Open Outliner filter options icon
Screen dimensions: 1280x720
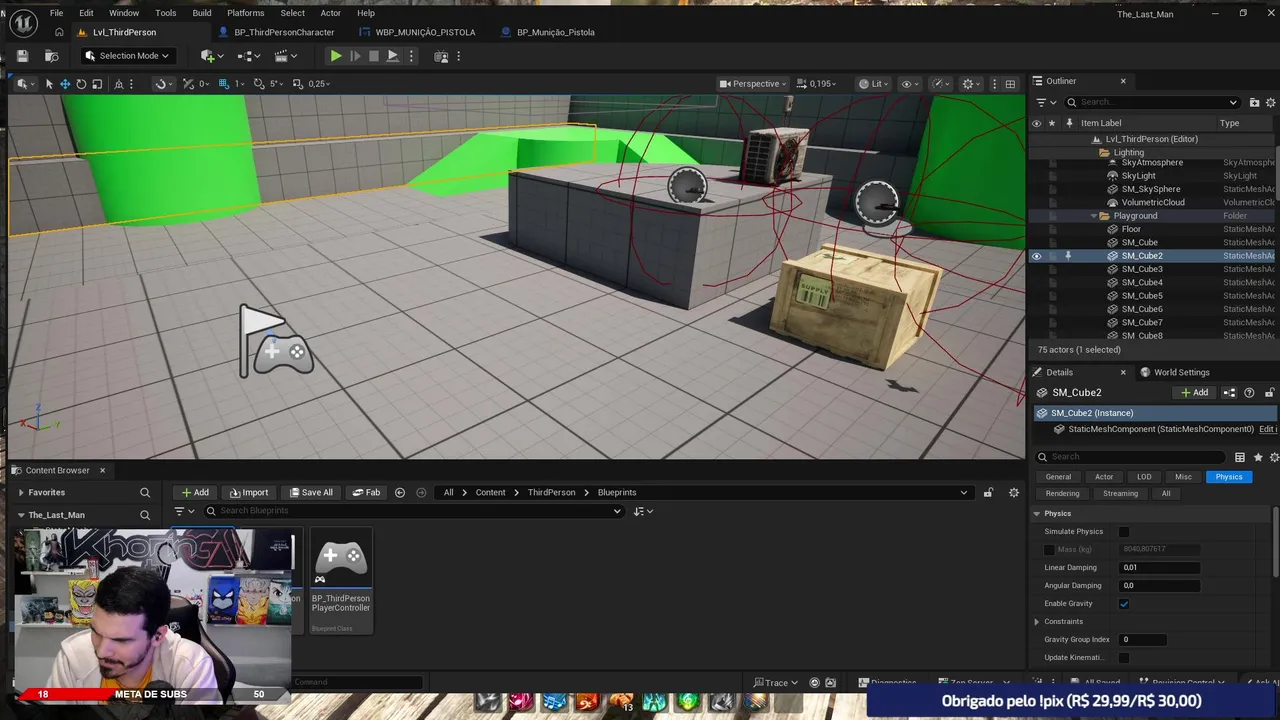tap(1044, 102)
